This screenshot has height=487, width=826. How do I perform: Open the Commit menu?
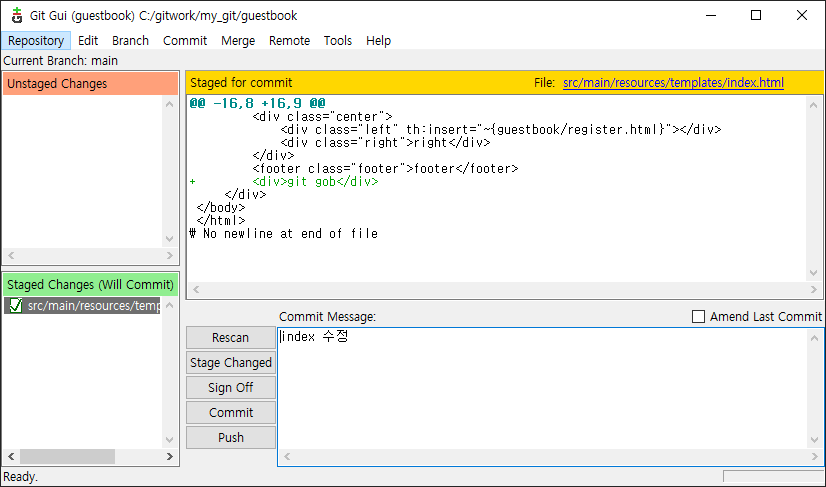tap(185, 41)
